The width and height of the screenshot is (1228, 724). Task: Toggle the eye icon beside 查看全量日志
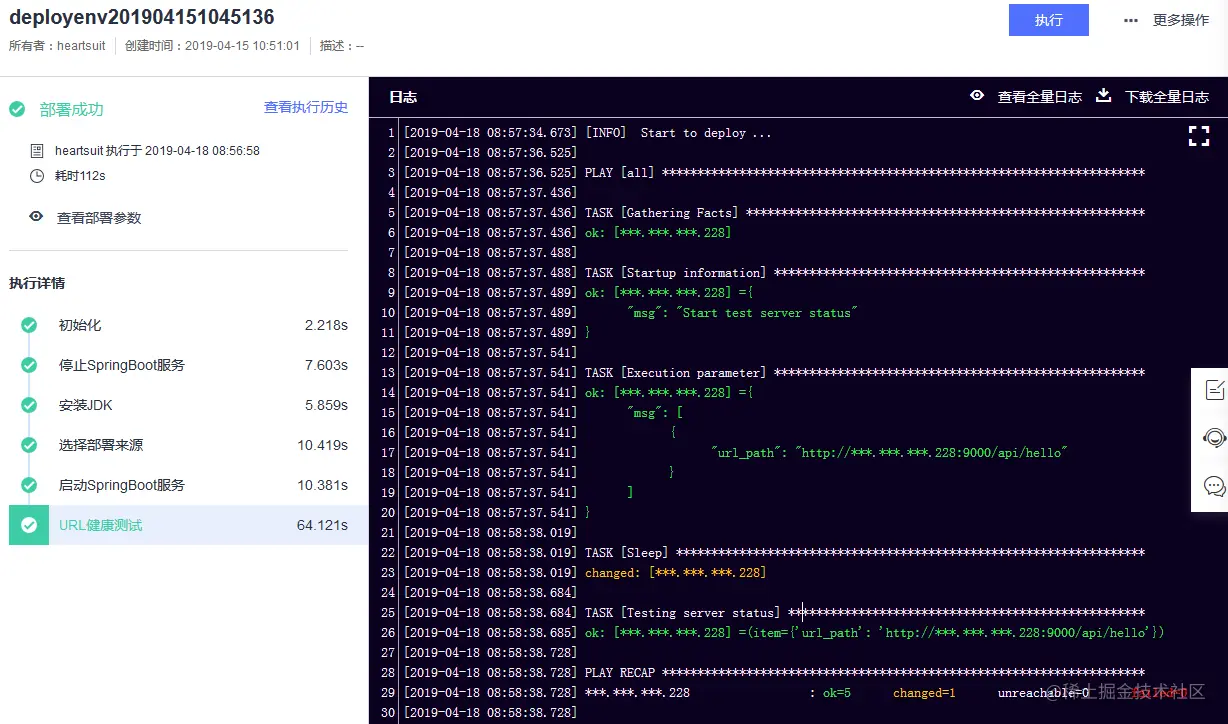point(978,96)
